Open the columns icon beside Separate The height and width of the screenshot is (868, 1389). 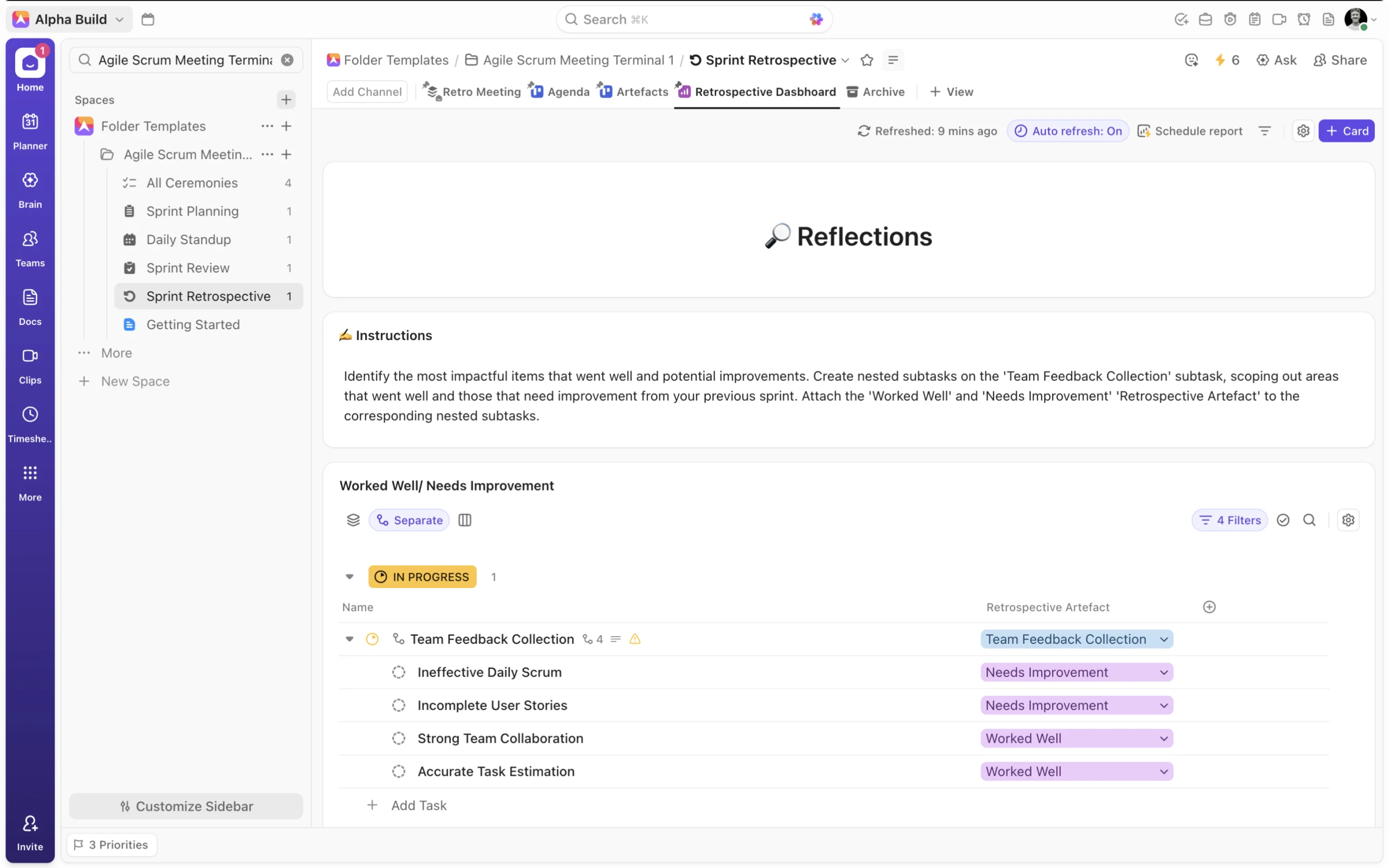click(x=465, y=520)
